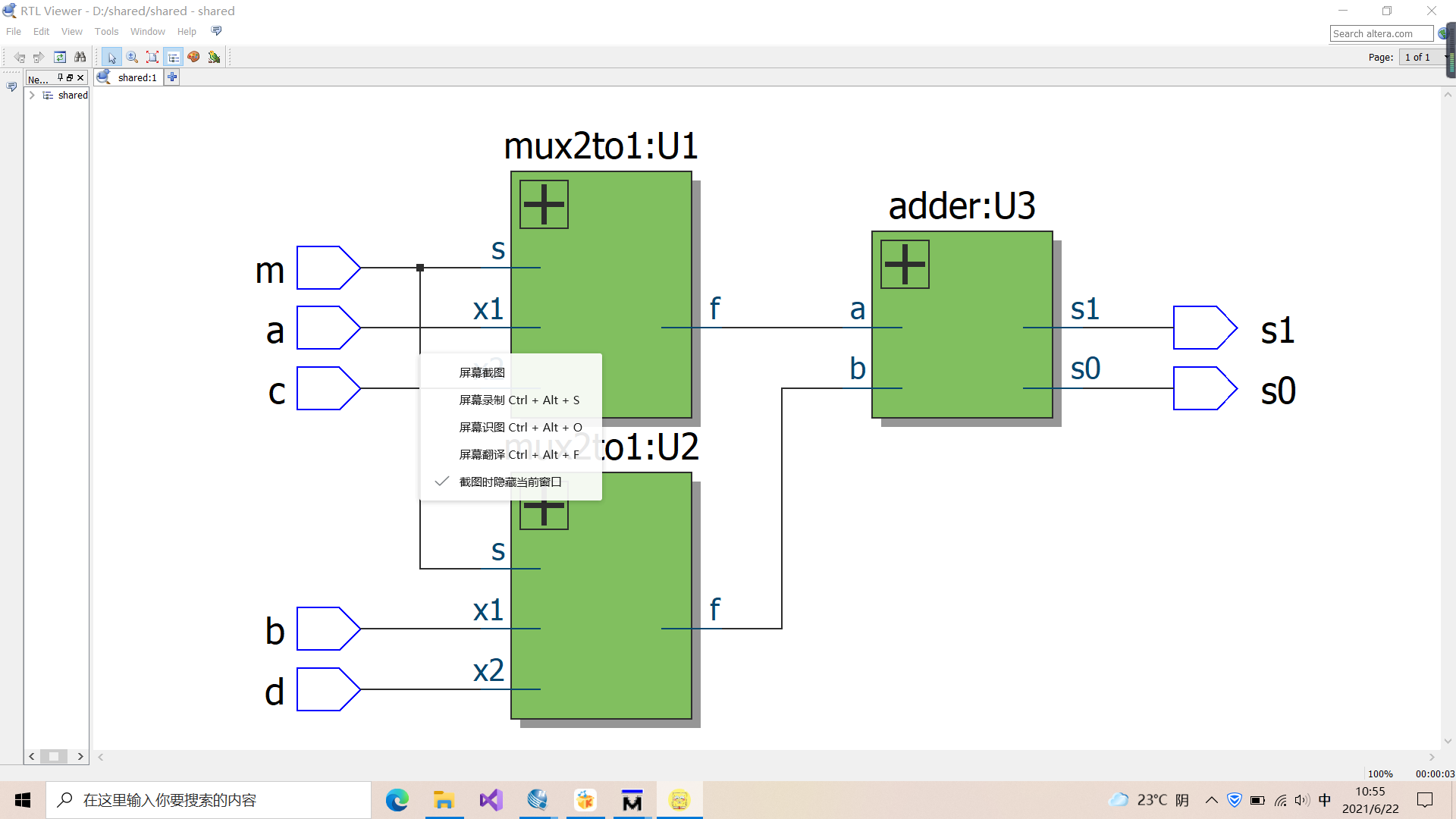Switch to shared:1 tab
Viewport: 1456px width, 819px height.
(x=136, y=77)
